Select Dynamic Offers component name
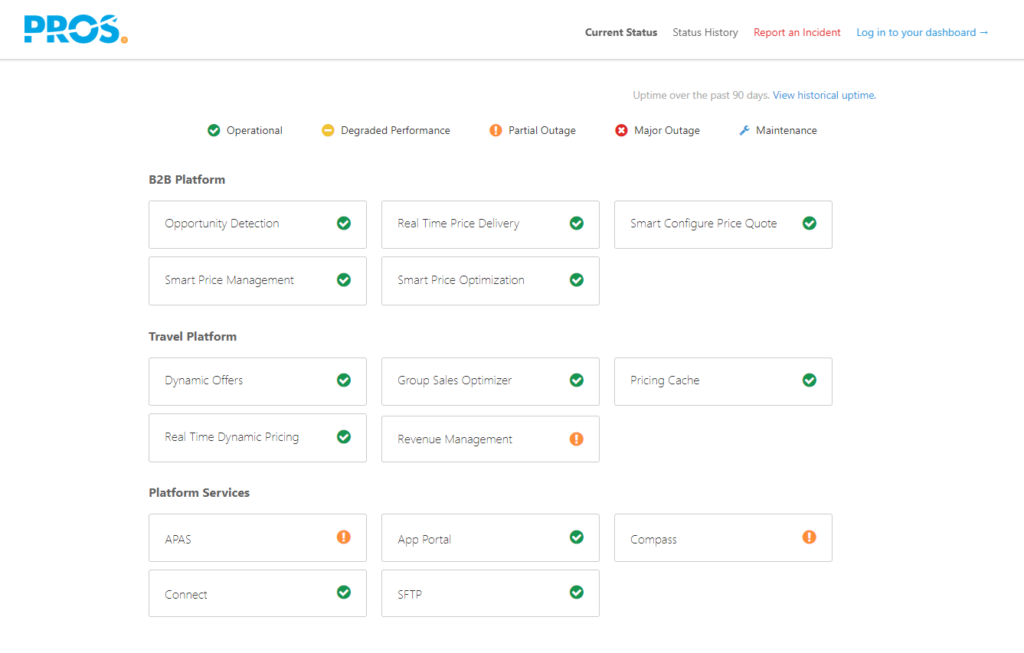The width and height of the screenshot is (1024, 653). click(x=204, y=380)
